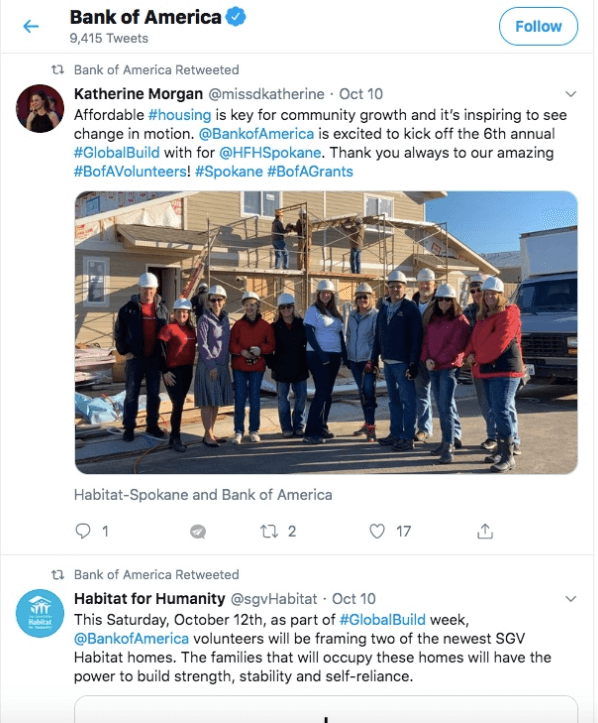Open the #housing hashtag

180,115
